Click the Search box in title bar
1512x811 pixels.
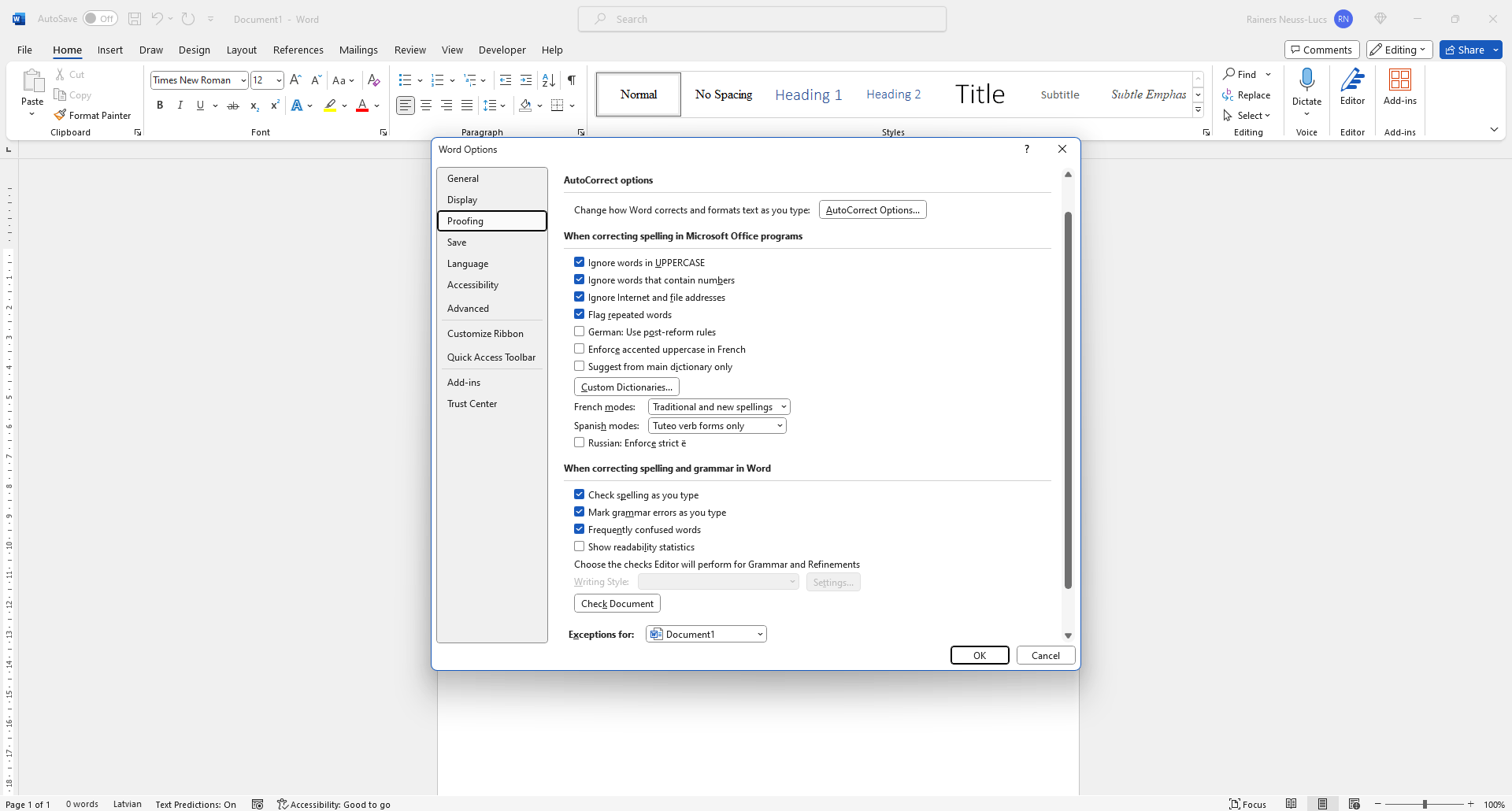pos(762,19)
